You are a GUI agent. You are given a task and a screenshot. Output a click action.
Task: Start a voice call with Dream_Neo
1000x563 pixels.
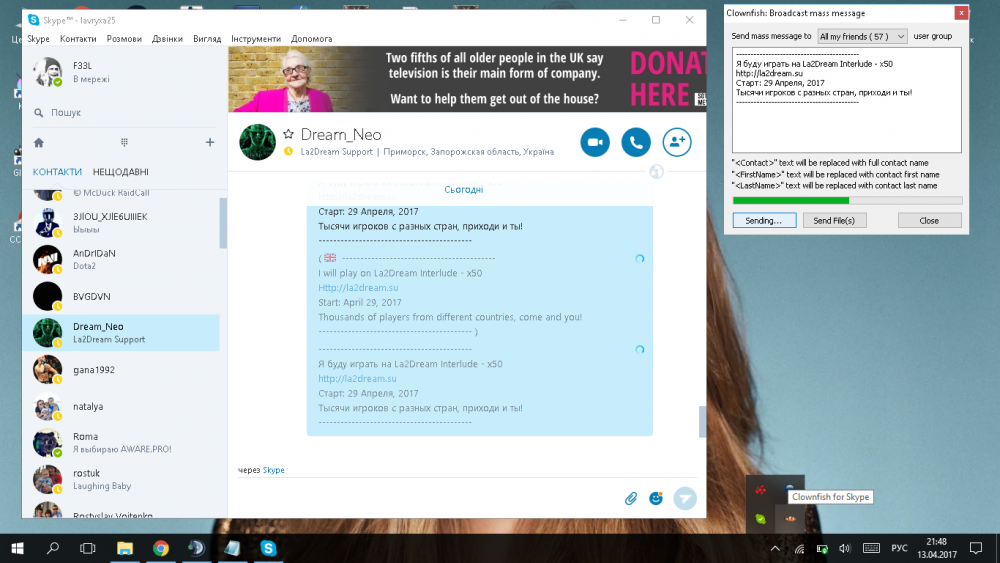[636, 142]
